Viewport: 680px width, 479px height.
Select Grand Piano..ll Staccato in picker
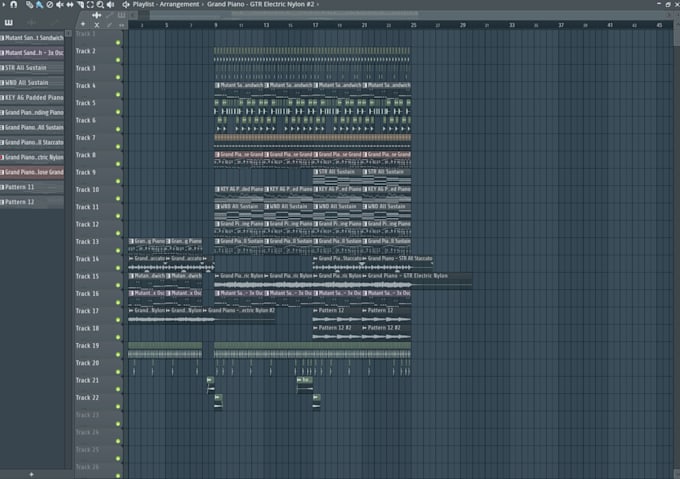(32, 142)
